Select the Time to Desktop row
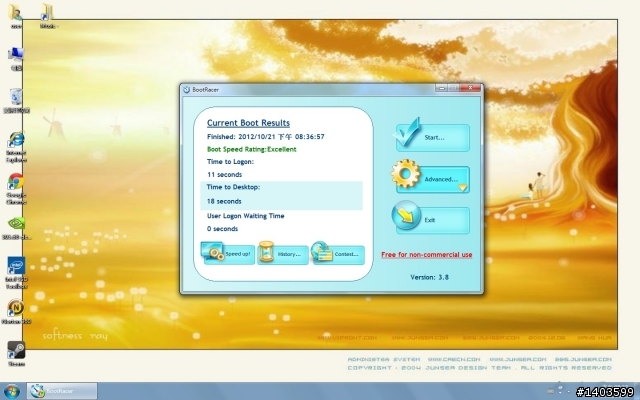640x400 pixels. tap(282, 196)
